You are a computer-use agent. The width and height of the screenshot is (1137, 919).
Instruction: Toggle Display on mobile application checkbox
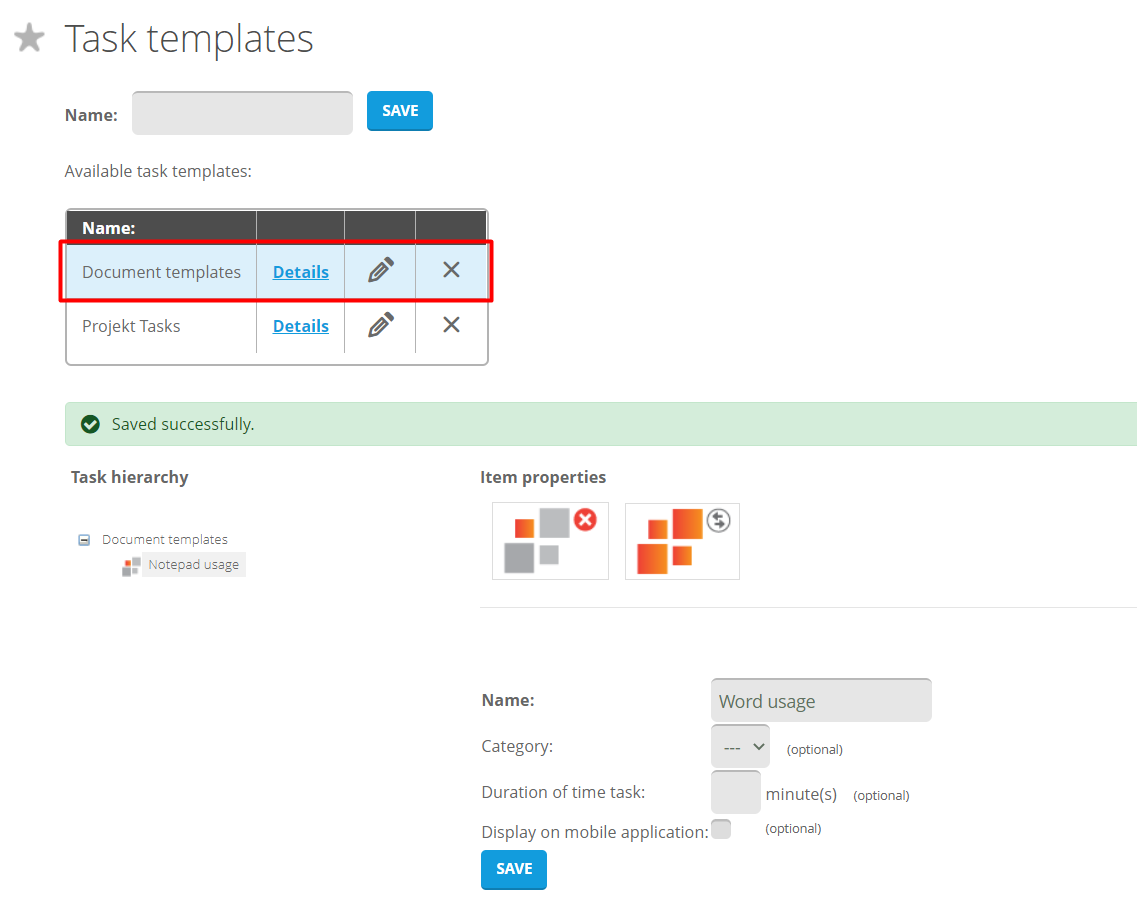coord(721,829)
